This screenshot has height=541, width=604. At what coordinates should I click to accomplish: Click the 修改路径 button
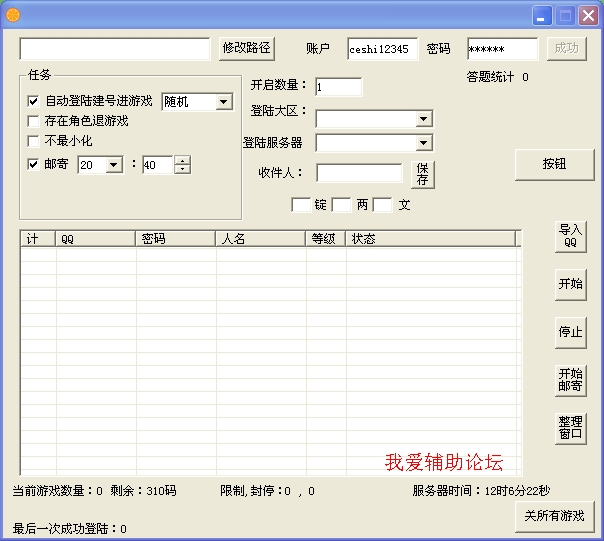(247, 49)
